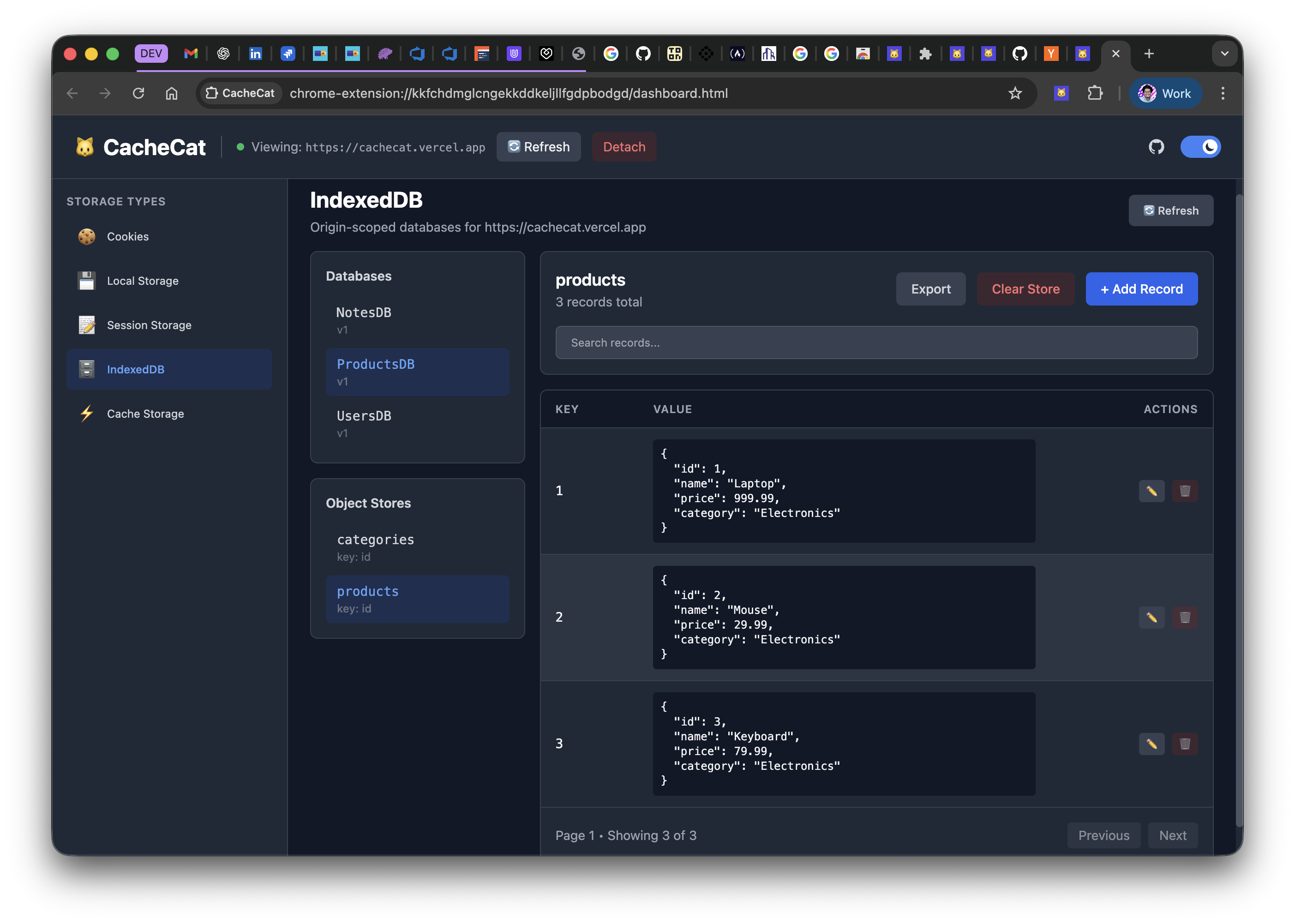Open Session Storage storage type
This screenshot has height=924, width=1295.
point(149,325)
